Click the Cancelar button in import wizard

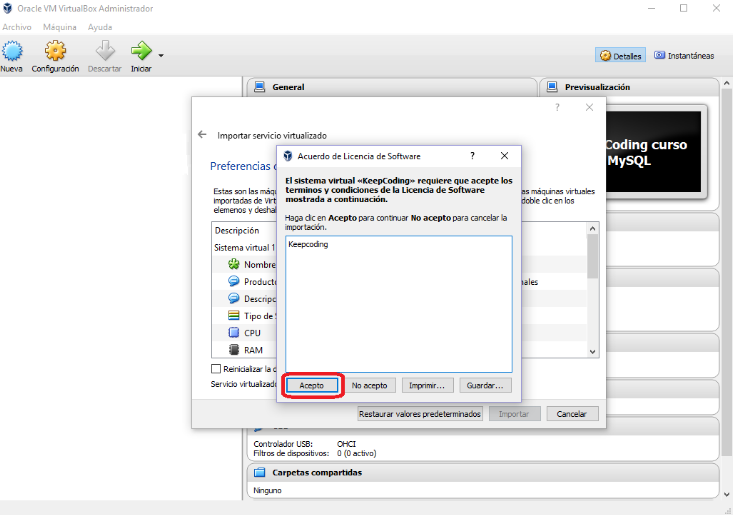(572, 414)
